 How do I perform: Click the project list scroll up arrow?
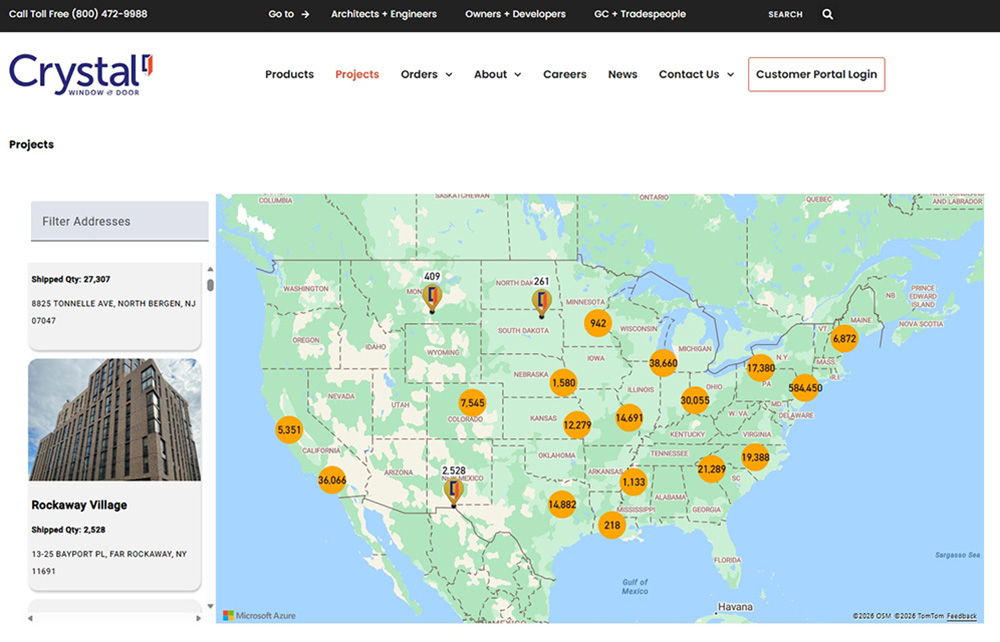tap(210, 269)
